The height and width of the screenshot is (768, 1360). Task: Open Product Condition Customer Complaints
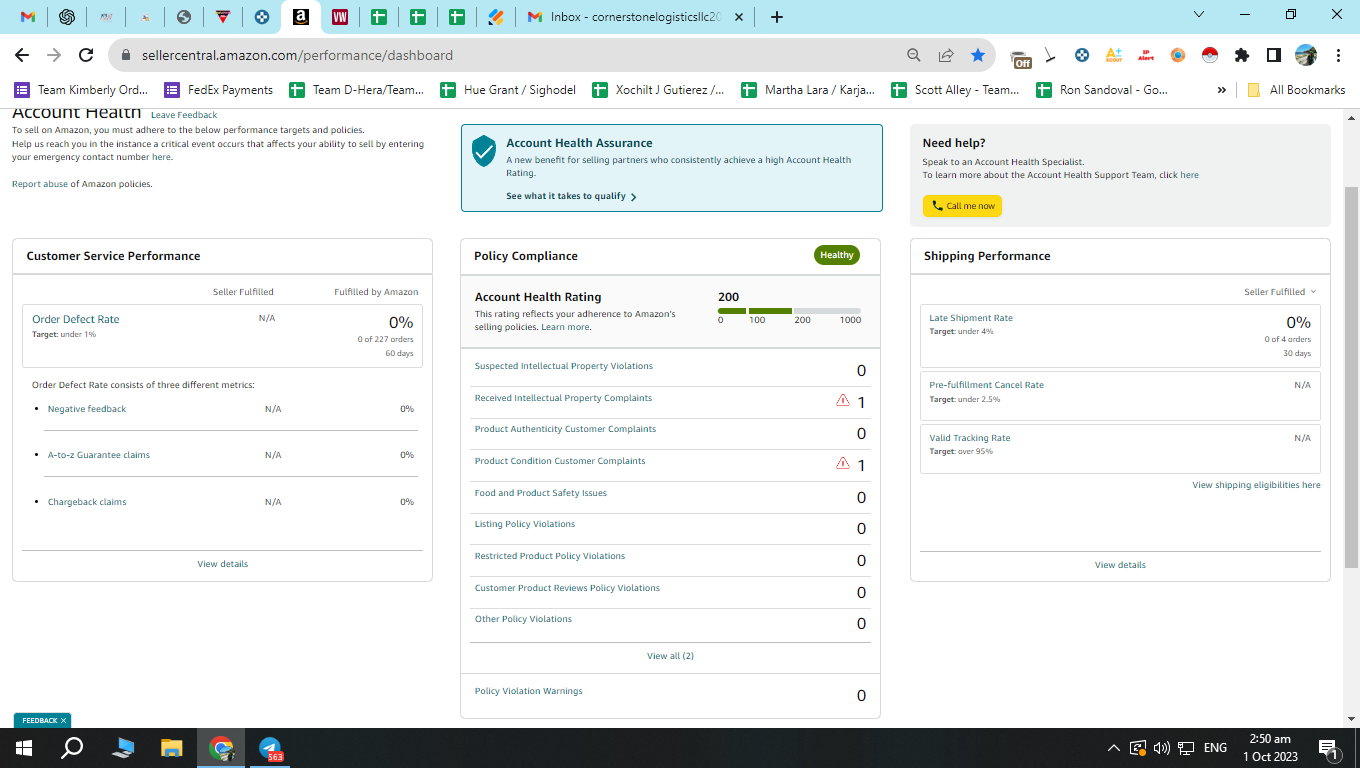click(x=560, y=461)
